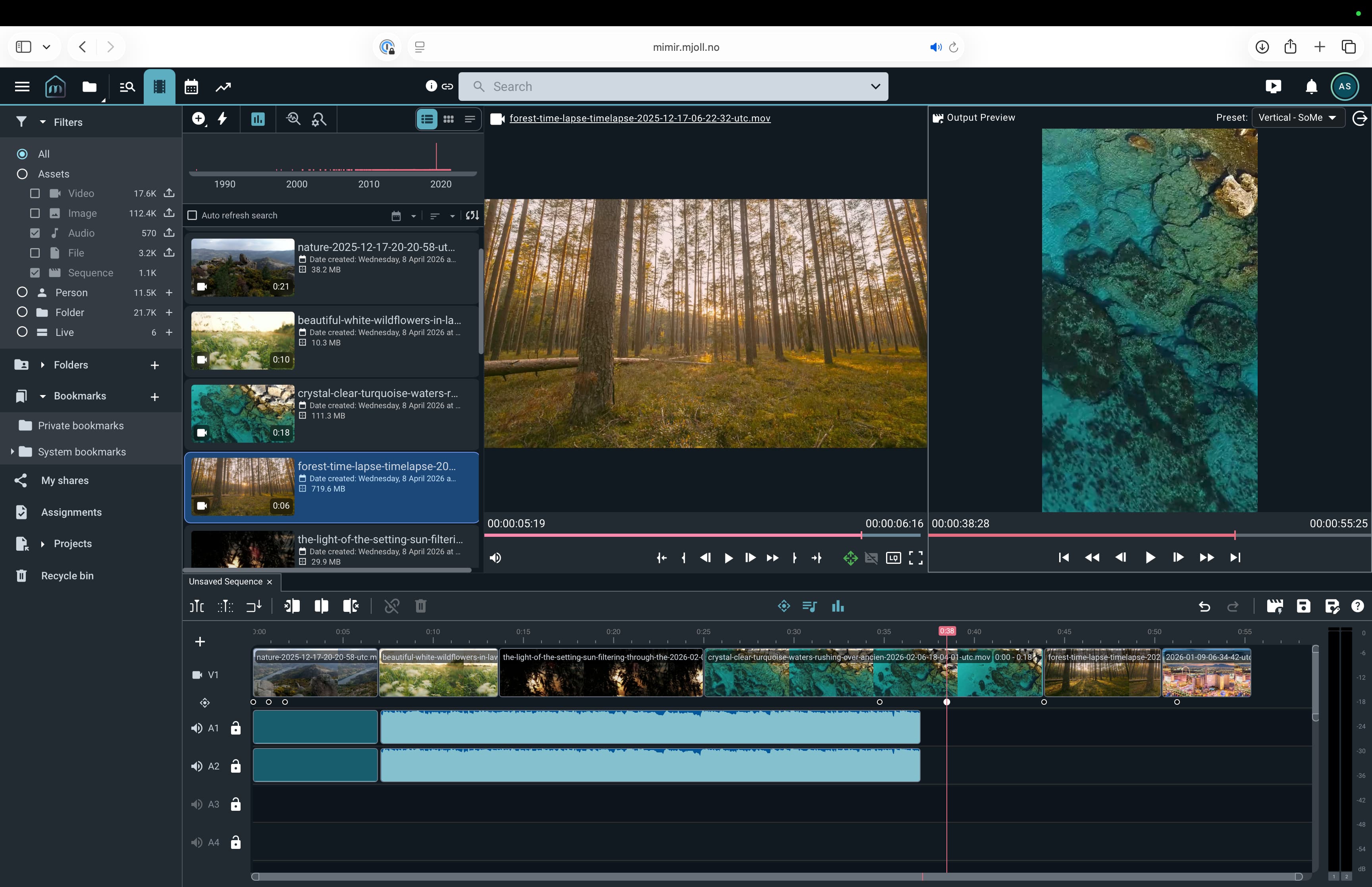Enable Auto refresh search checkbox
The width and height of the screenshot is (1372, 887).
[192, 216]
